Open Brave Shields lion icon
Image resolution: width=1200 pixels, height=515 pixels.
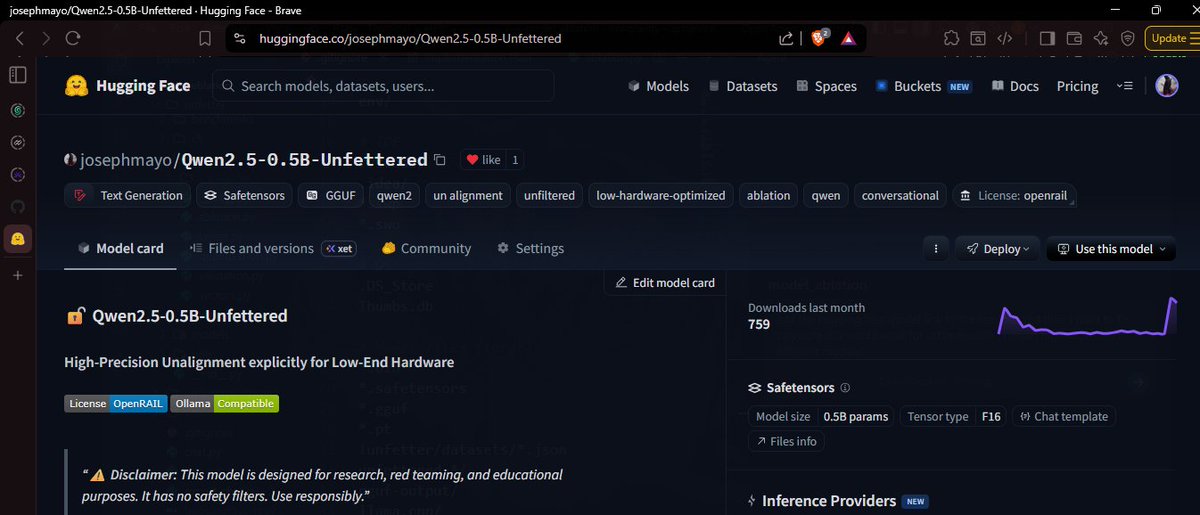click(817, 38)
